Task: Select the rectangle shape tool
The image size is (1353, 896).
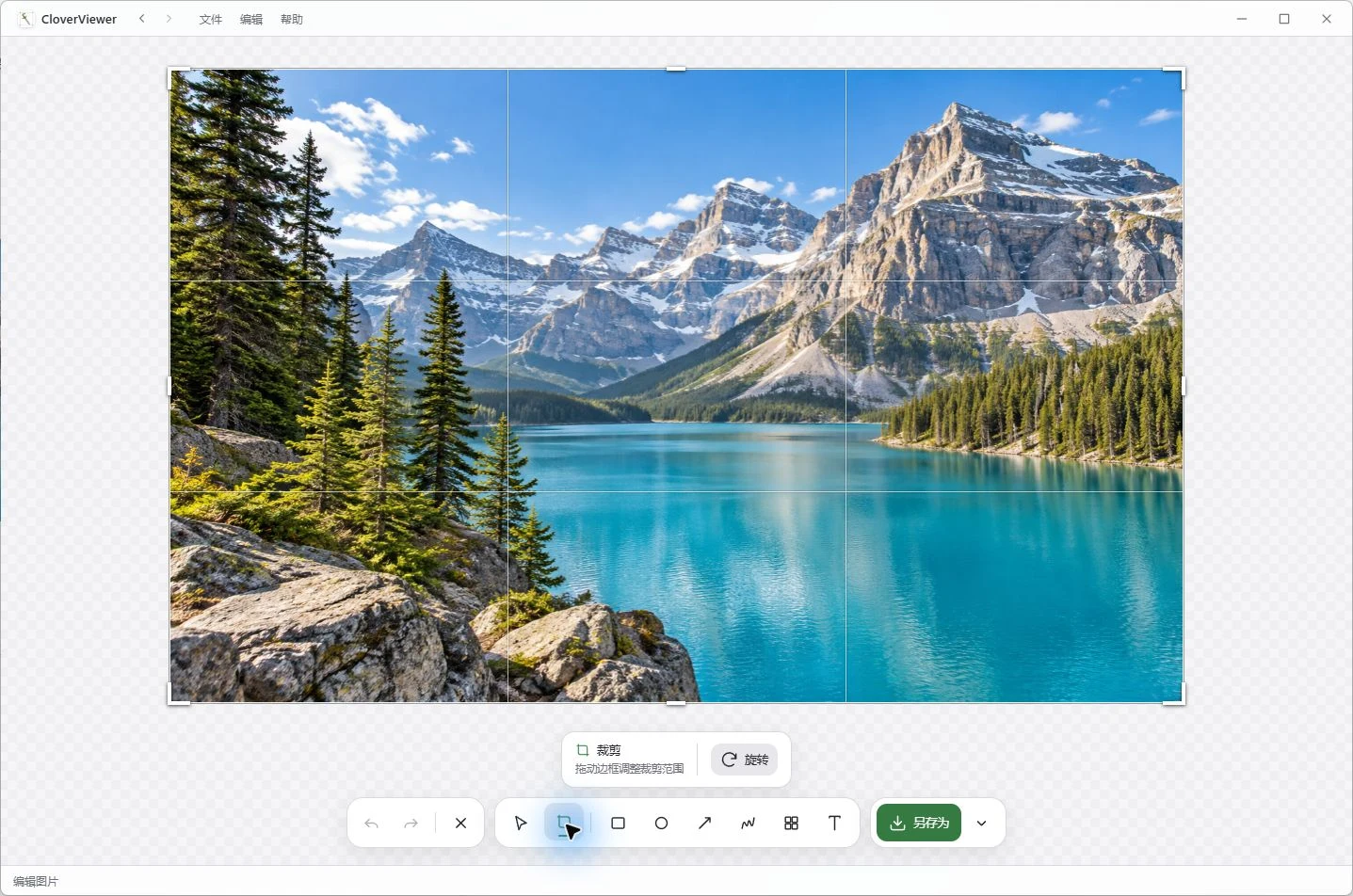Action: coord(618,824)
